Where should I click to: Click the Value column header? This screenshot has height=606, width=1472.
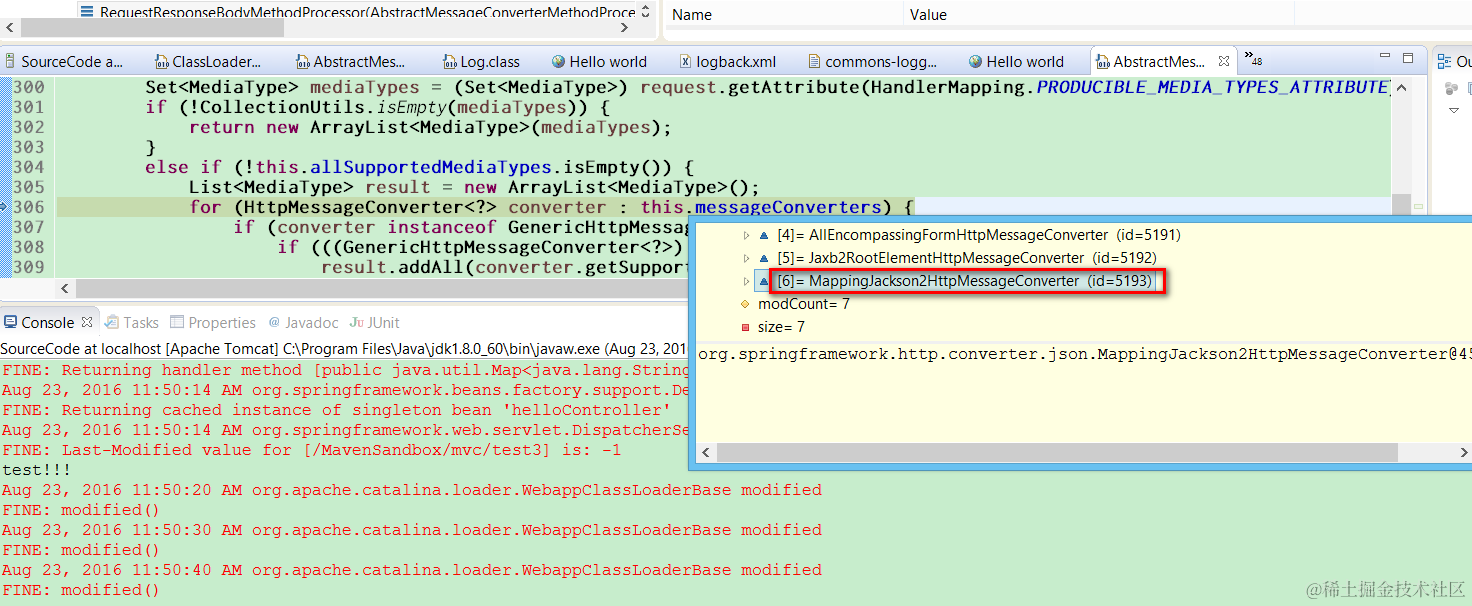coord(928,15)
